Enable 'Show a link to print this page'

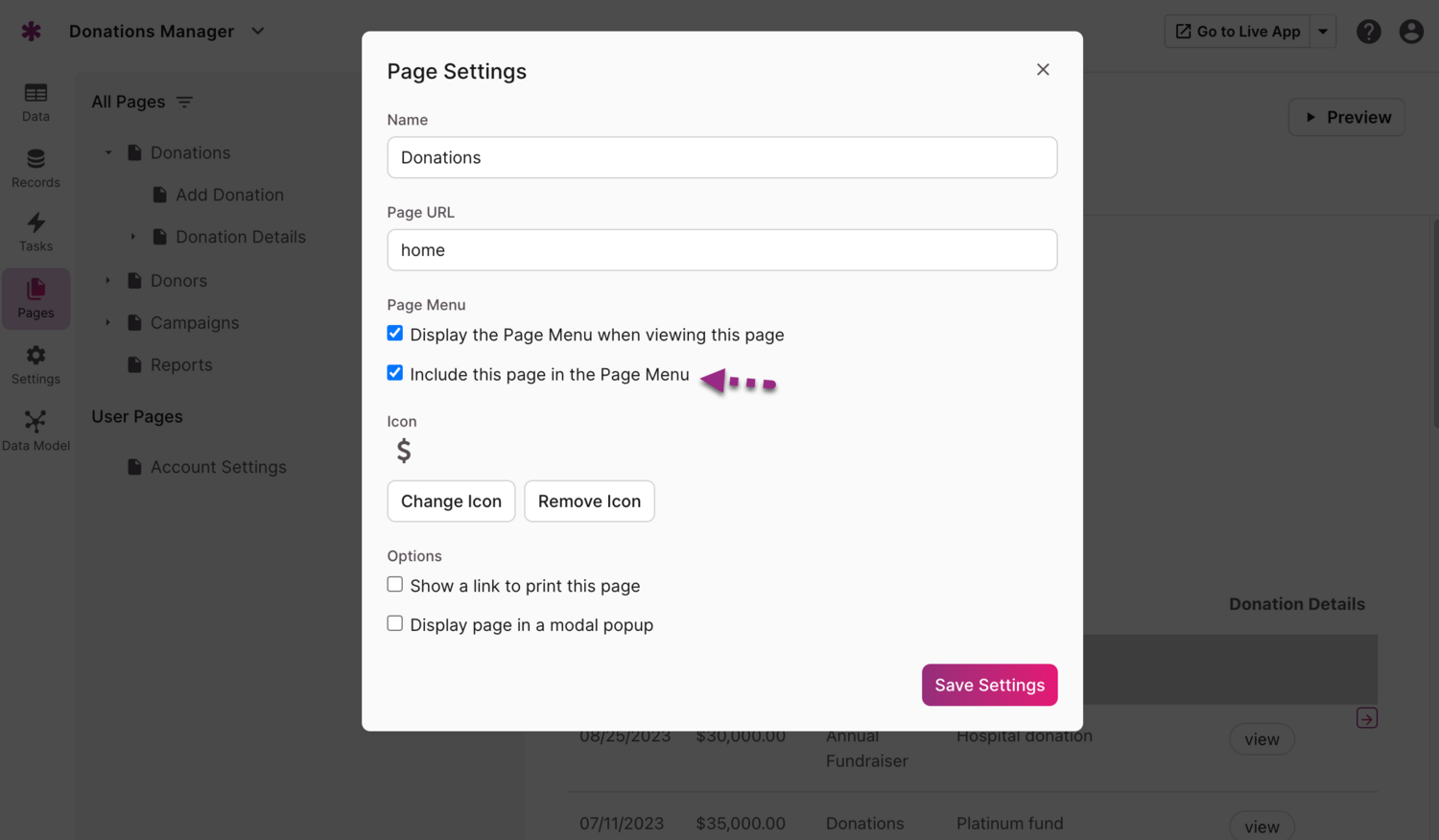pyautogui.click(x=394, y=584)
